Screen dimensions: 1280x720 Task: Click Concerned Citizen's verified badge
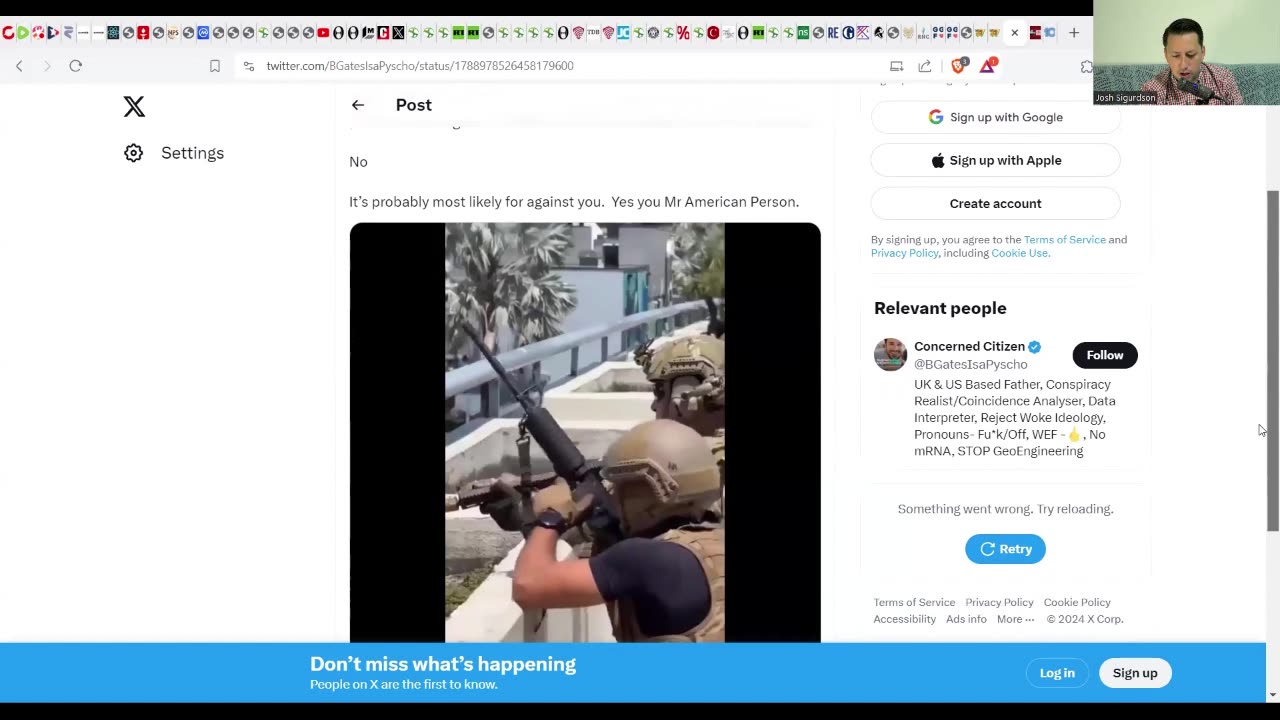pos(1035,347)
